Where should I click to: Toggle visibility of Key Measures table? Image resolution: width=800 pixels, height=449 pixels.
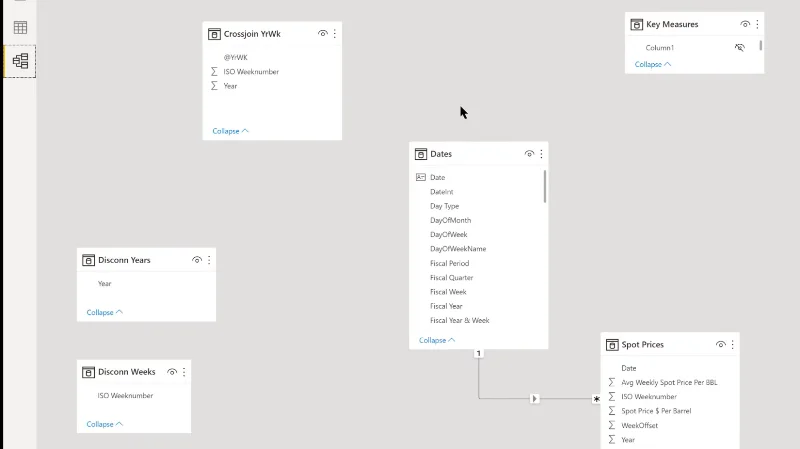745,24
